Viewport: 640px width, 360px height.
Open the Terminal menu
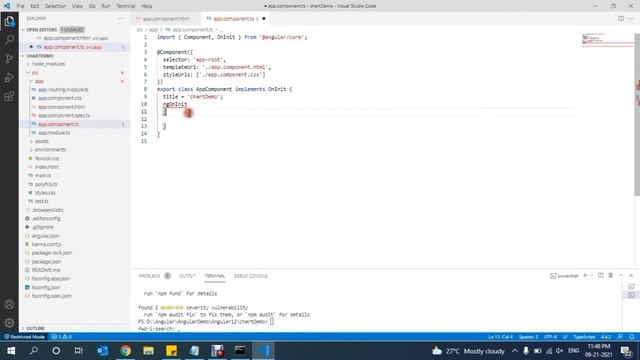[126, 6]
